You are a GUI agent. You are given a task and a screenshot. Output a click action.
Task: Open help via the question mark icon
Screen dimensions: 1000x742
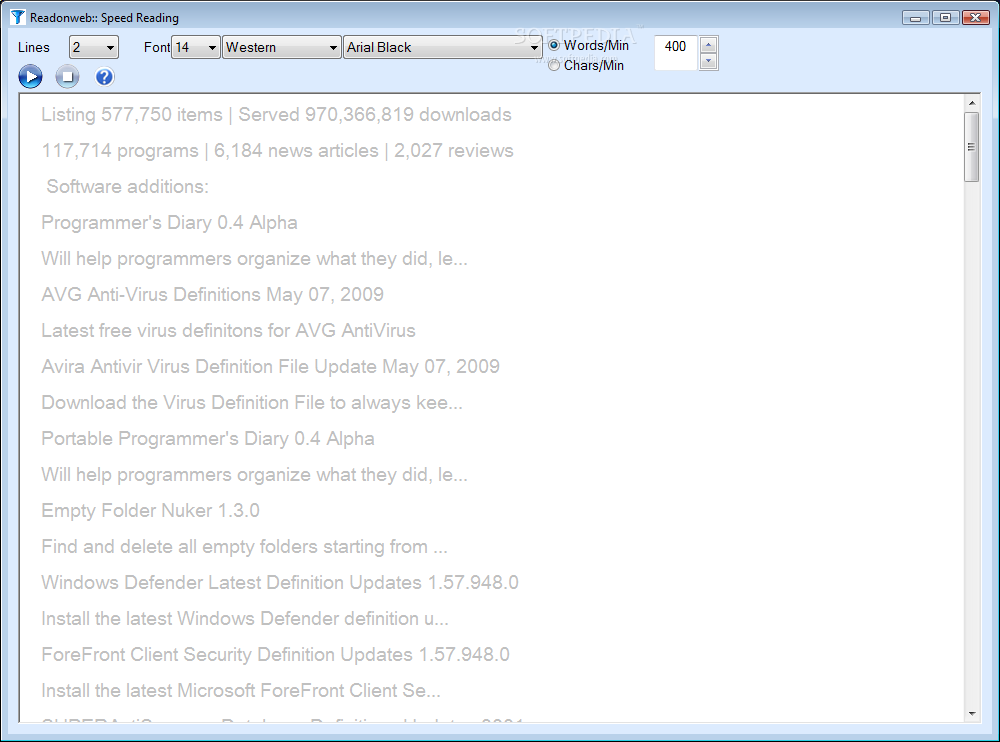click(x=104, y=77)
